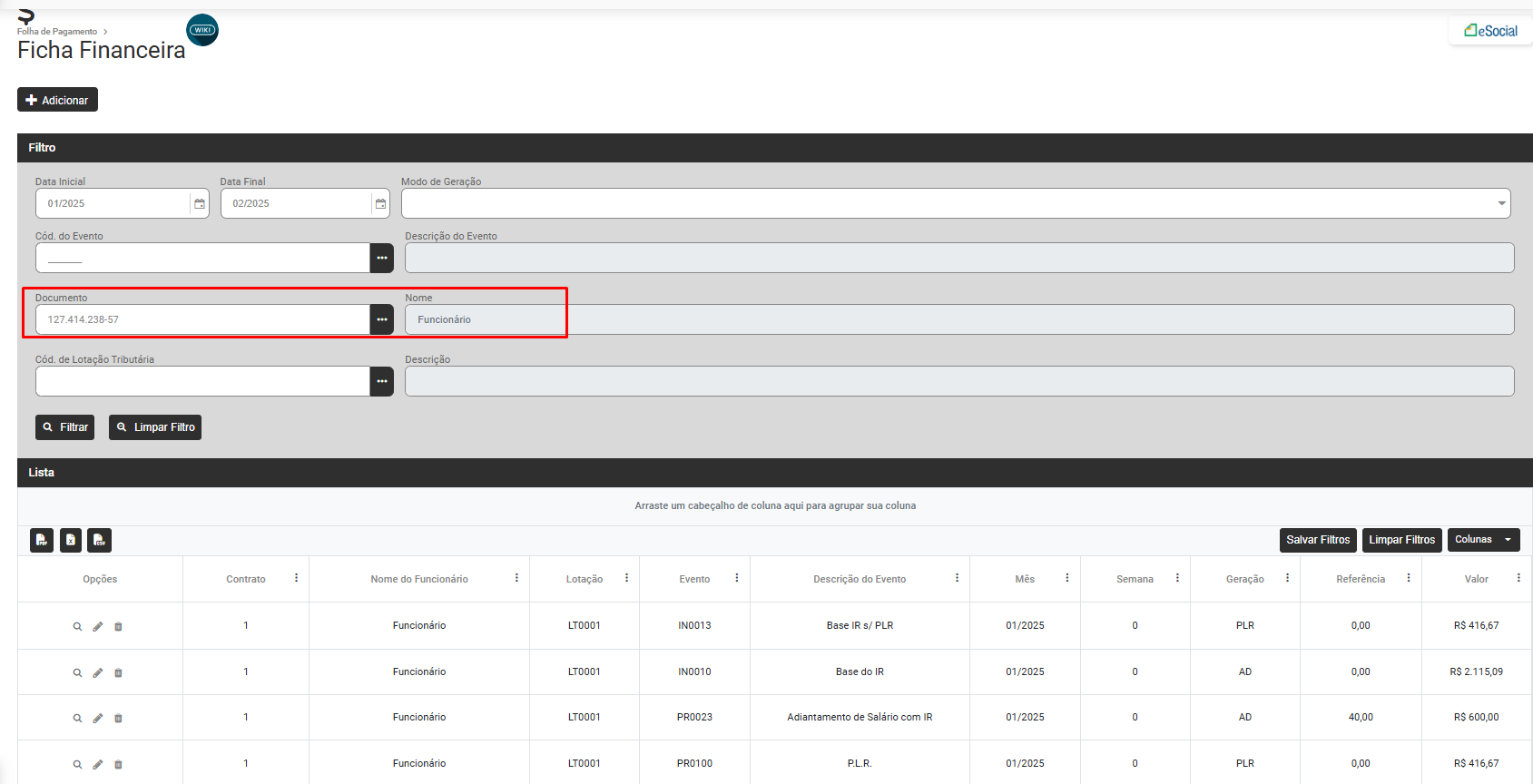Export the list to PDF
This screenshot has width=1533, height=784.
[x=42, y=540]
